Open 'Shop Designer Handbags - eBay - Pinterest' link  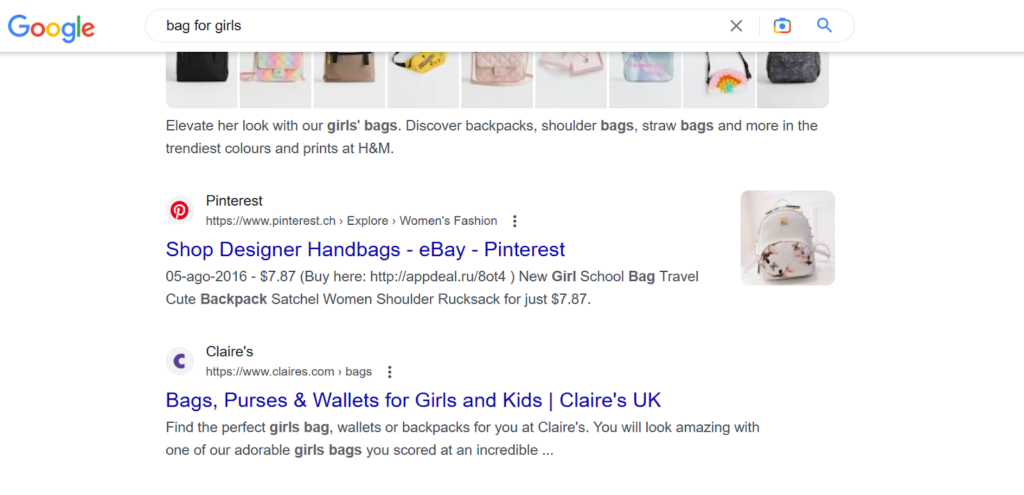pos(365,249)
